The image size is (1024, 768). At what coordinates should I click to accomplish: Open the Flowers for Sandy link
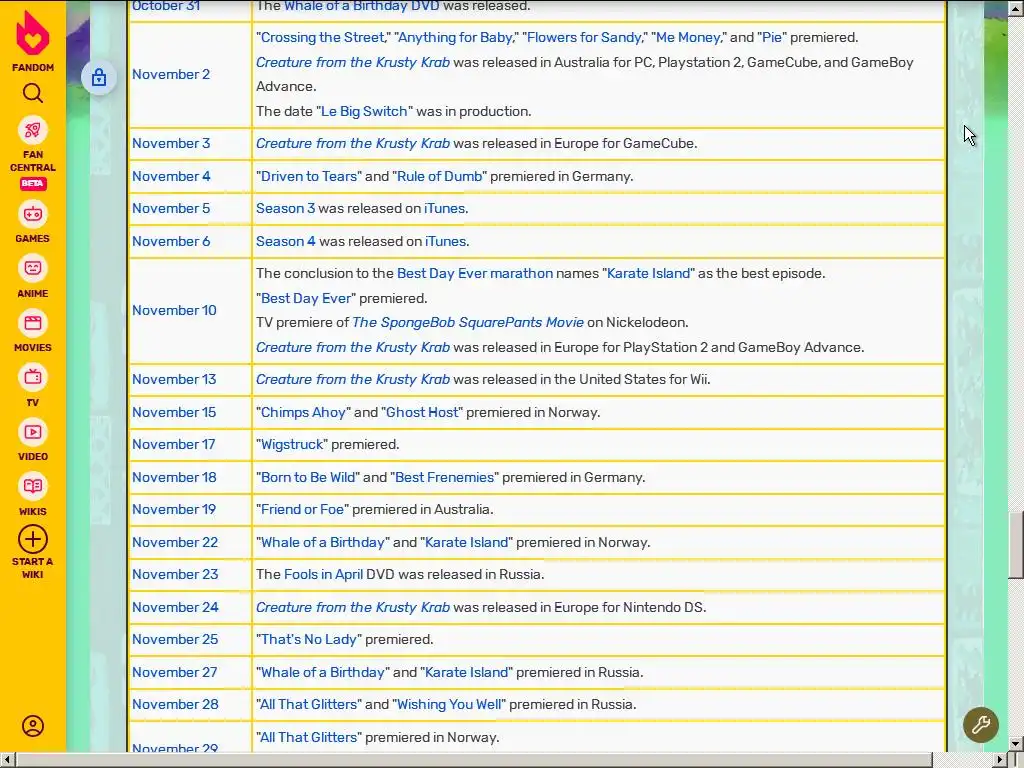point(584,38)
